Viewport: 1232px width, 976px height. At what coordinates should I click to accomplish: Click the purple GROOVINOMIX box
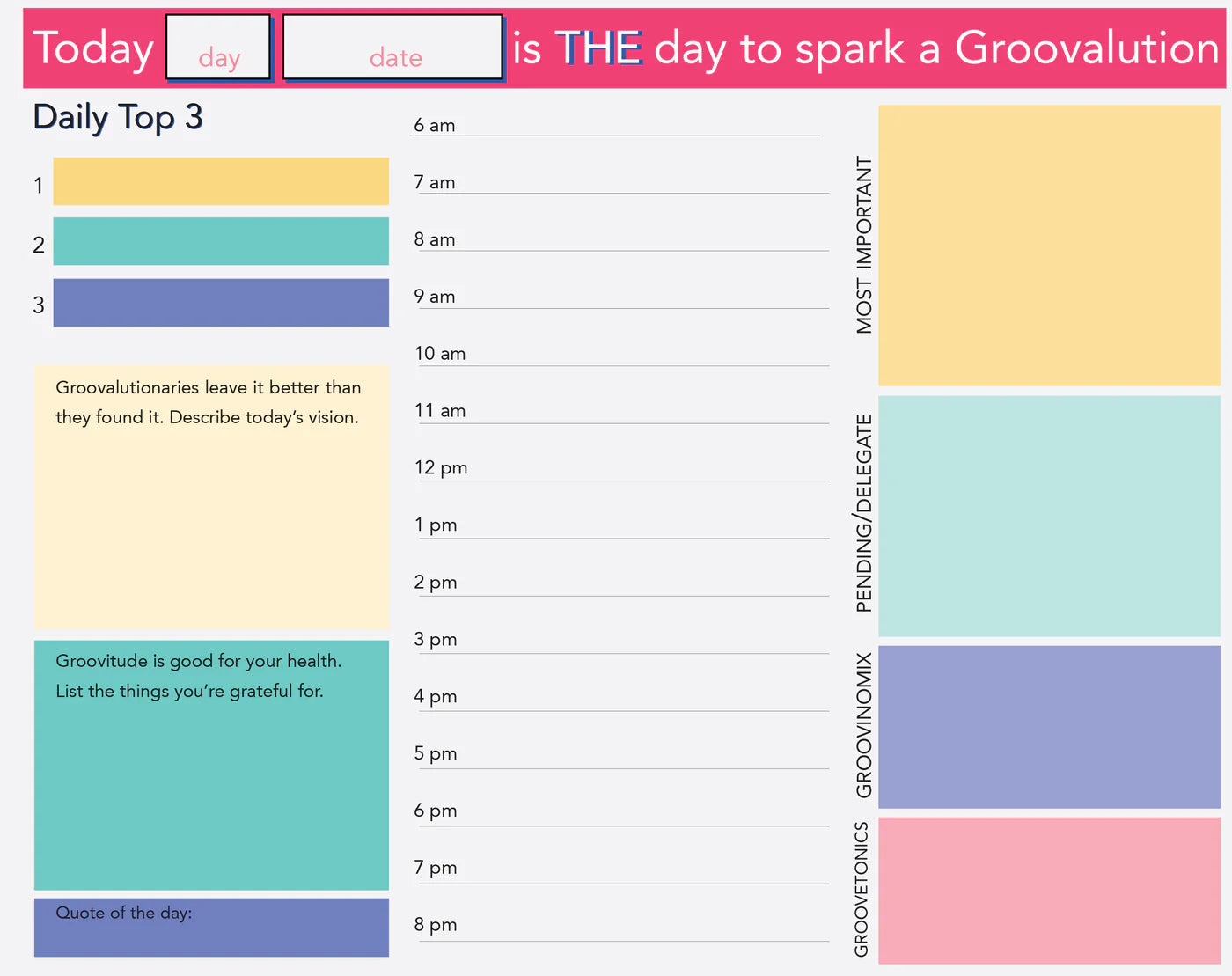click(x=1049, y=727)
